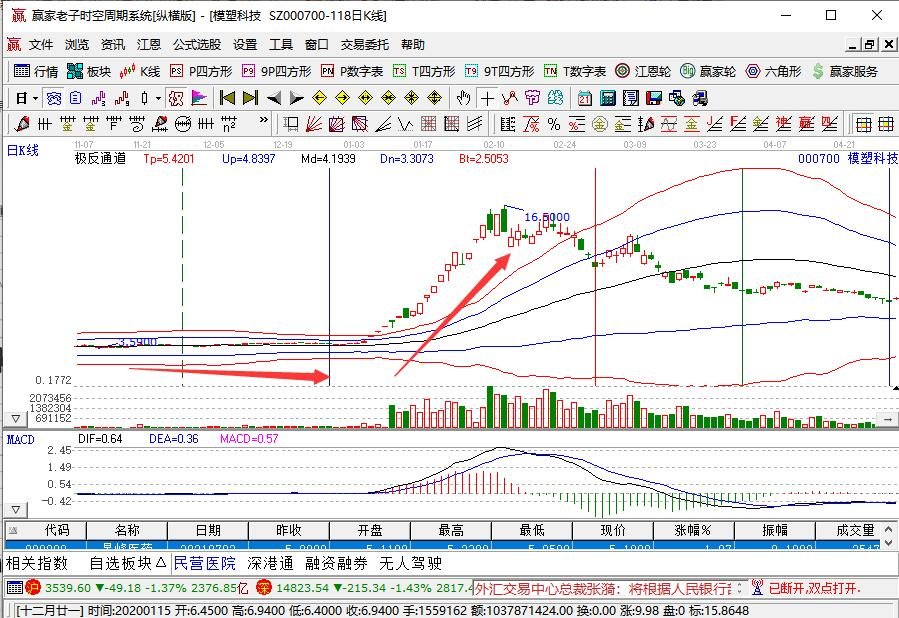The height and width of the screenshot is (618, 899).
Task: Collapse the volume panel with its triangle
Action: (16, 419)
